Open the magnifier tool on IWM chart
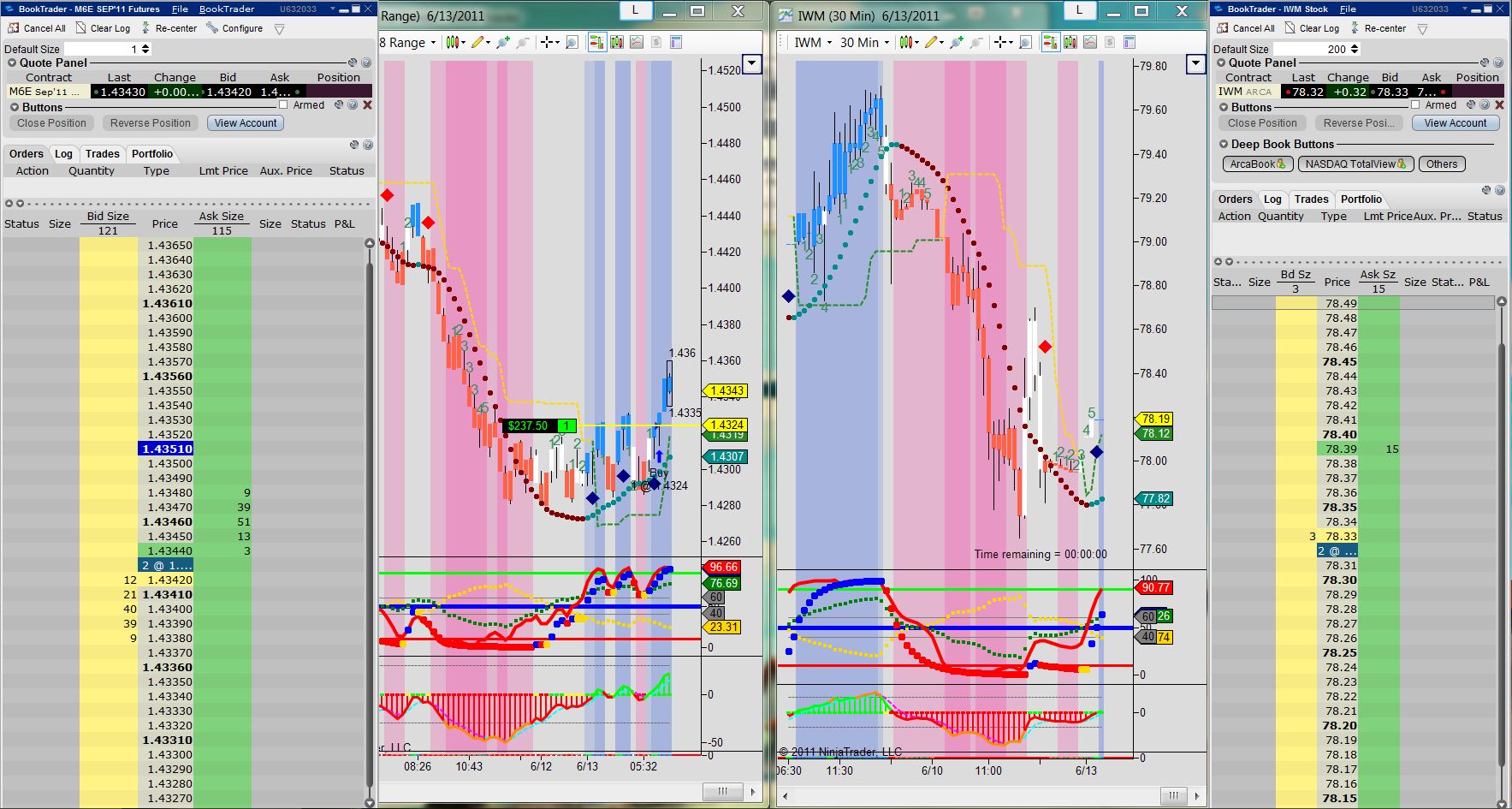Viewport: 1512px width, 809px height. (1026, 42)
